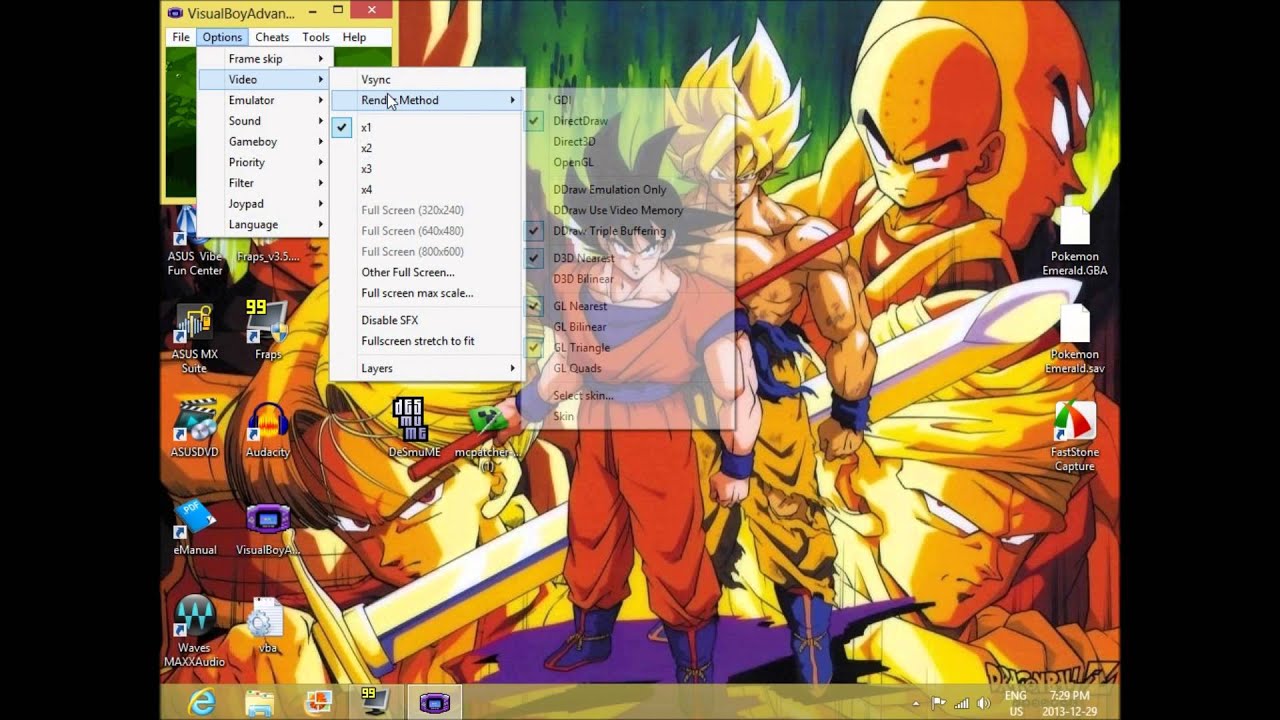Click Disable SFX
Viewport: 1280px width, 720px height.
(427, 320)
